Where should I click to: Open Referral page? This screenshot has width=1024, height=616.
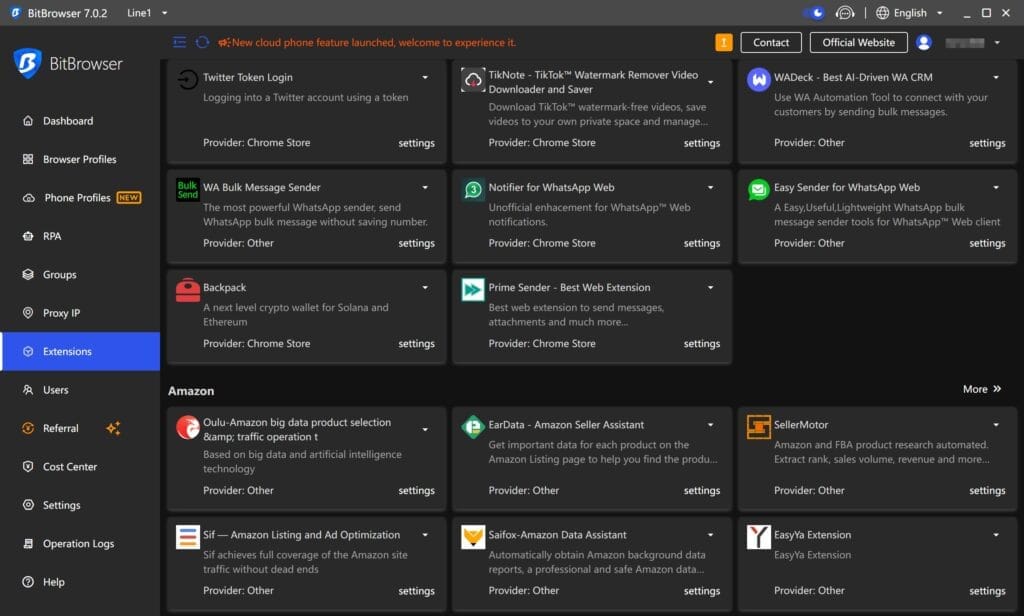point(80,428)
